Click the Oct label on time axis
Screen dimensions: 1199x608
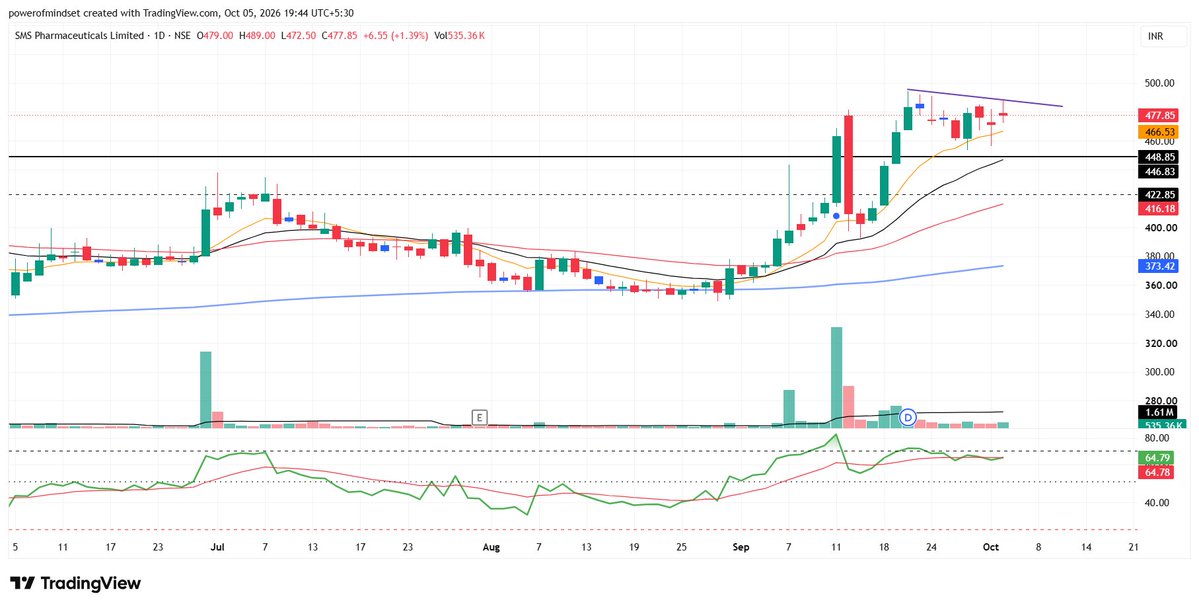pyautogui.click(x=989, y=548)
